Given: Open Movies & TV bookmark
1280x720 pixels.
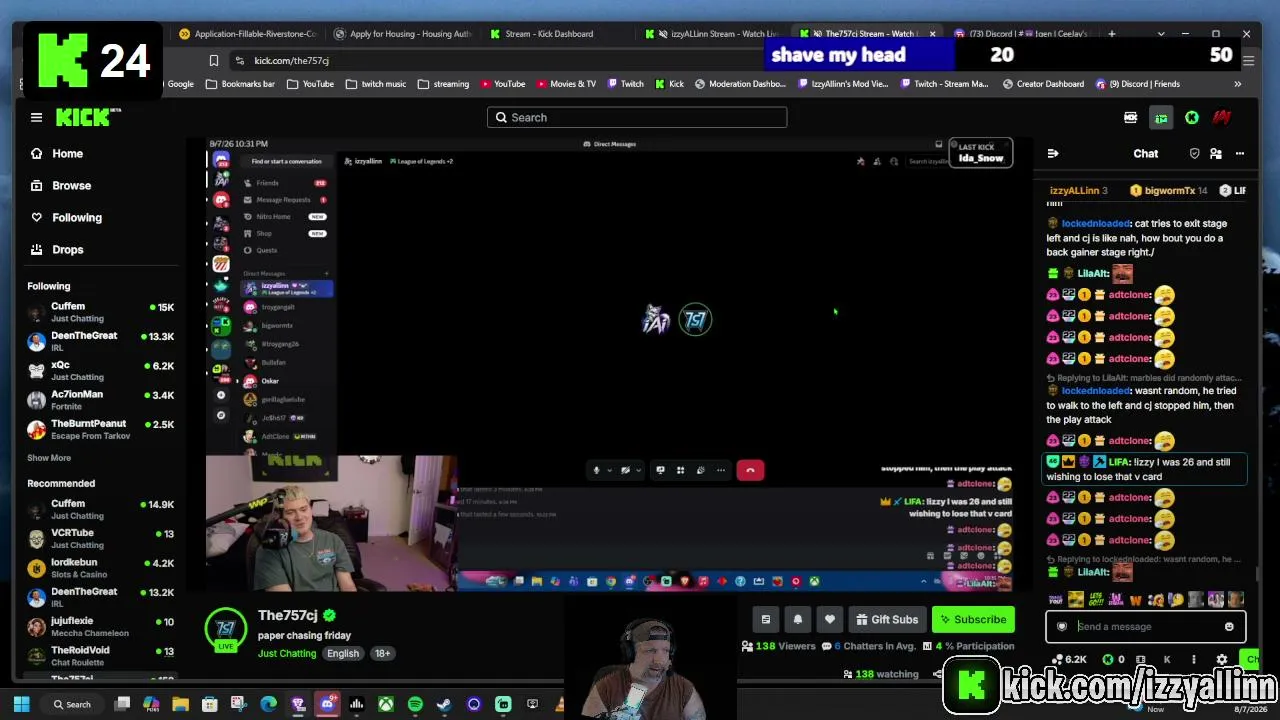Looking at the screenshot, I should (x=566, y=84).
